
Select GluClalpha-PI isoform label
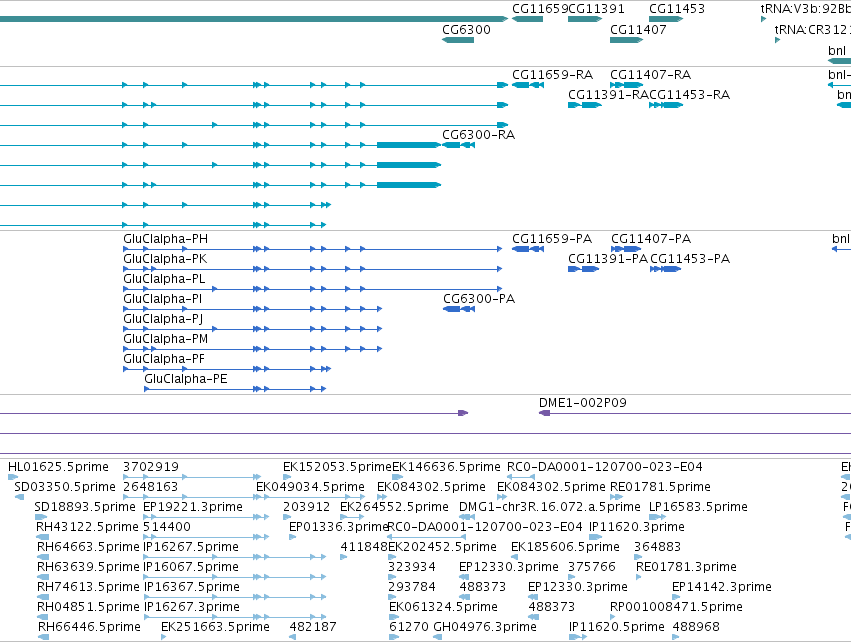[162, 299]
